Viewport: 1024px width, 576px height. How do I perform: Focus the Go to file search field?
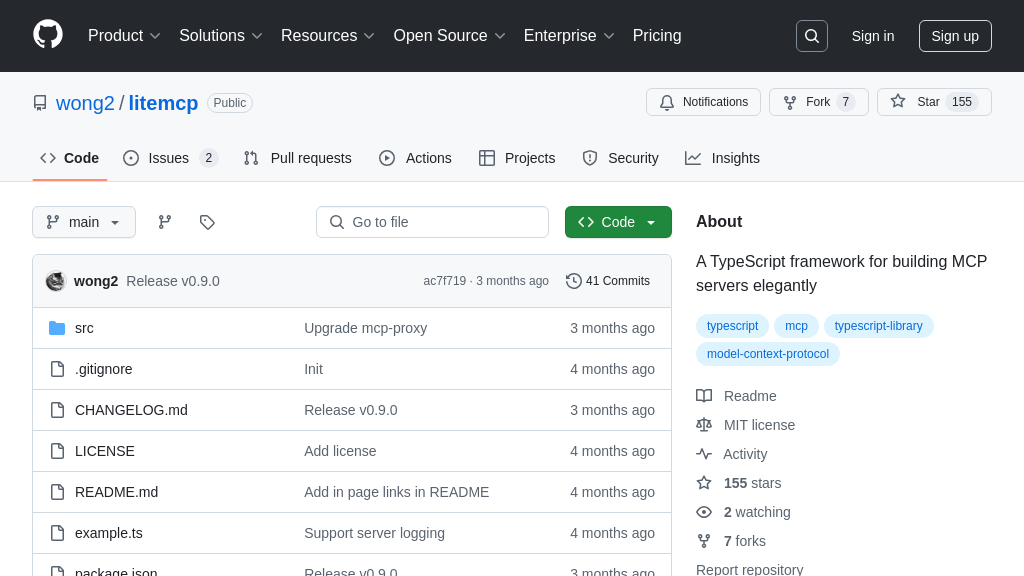(432, 222)
